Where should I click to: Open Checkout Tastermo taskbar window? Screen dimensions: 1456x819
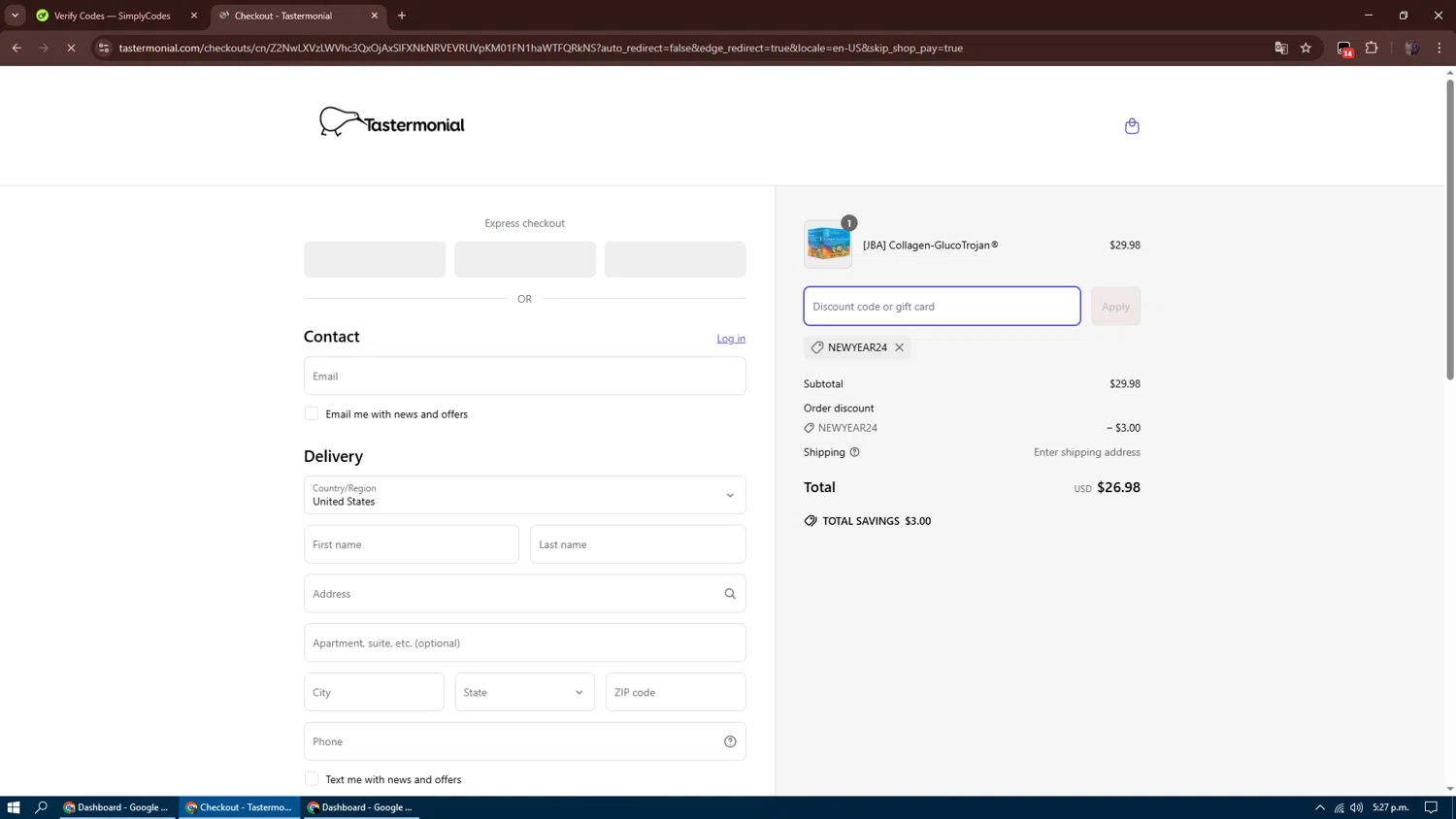pos(240,807)
